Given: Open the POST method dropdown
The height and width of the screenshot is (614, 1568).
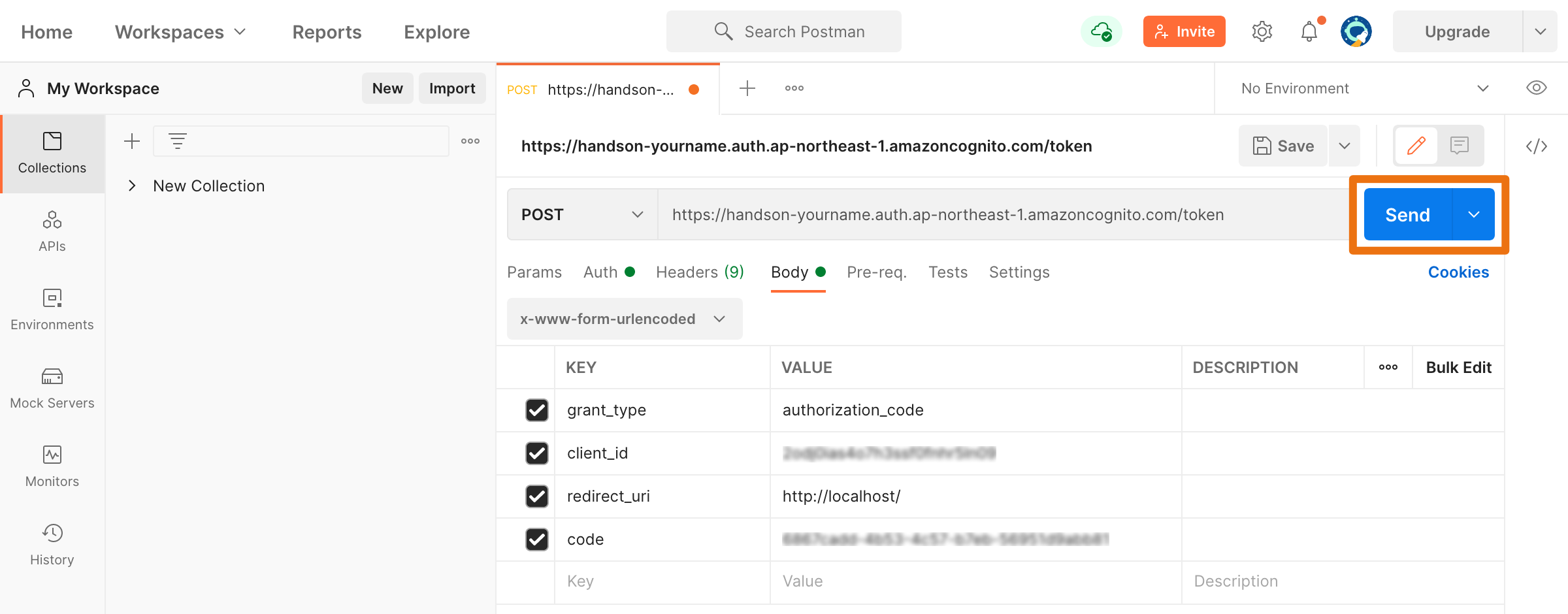Looking at the screenshot, I should 583,214.
